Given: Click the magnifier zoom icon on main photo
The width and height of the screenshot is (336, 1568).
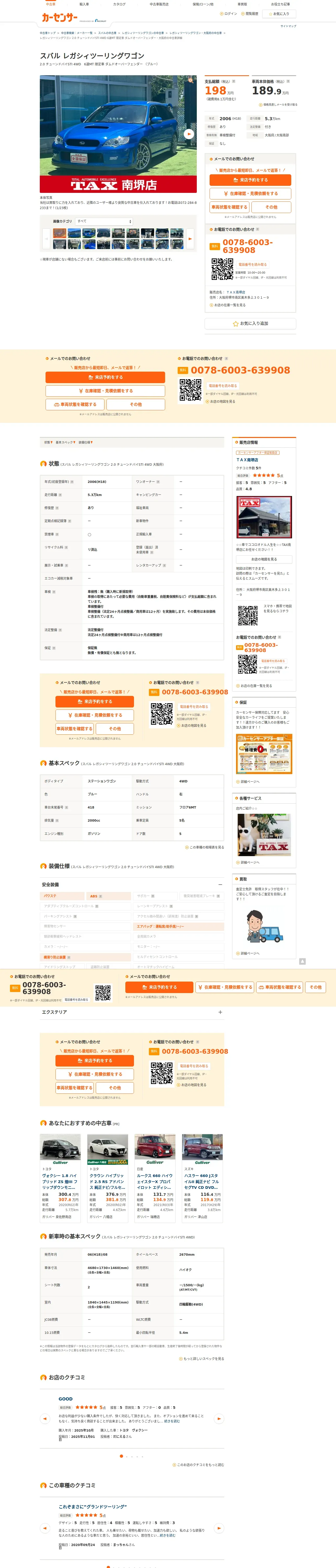Looking at the screenshot, I should click(191, 80).
